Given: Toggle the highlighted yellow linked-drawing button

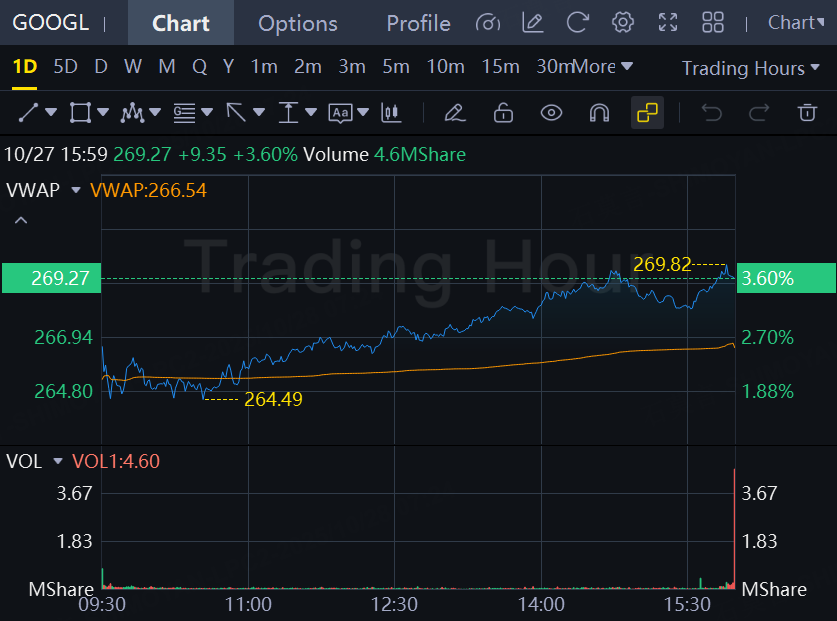Looking at the screenshot, I should (x=647, y=113).
